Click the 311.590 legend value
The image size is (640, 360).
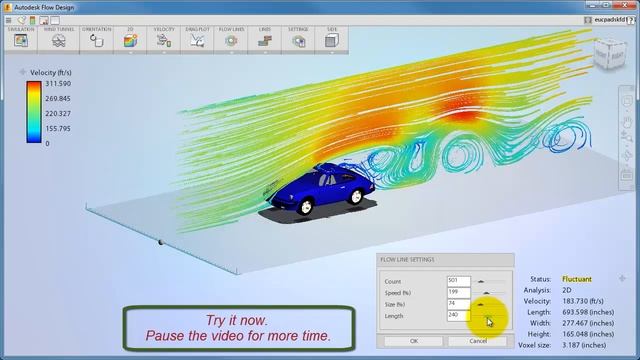point(58,83)
